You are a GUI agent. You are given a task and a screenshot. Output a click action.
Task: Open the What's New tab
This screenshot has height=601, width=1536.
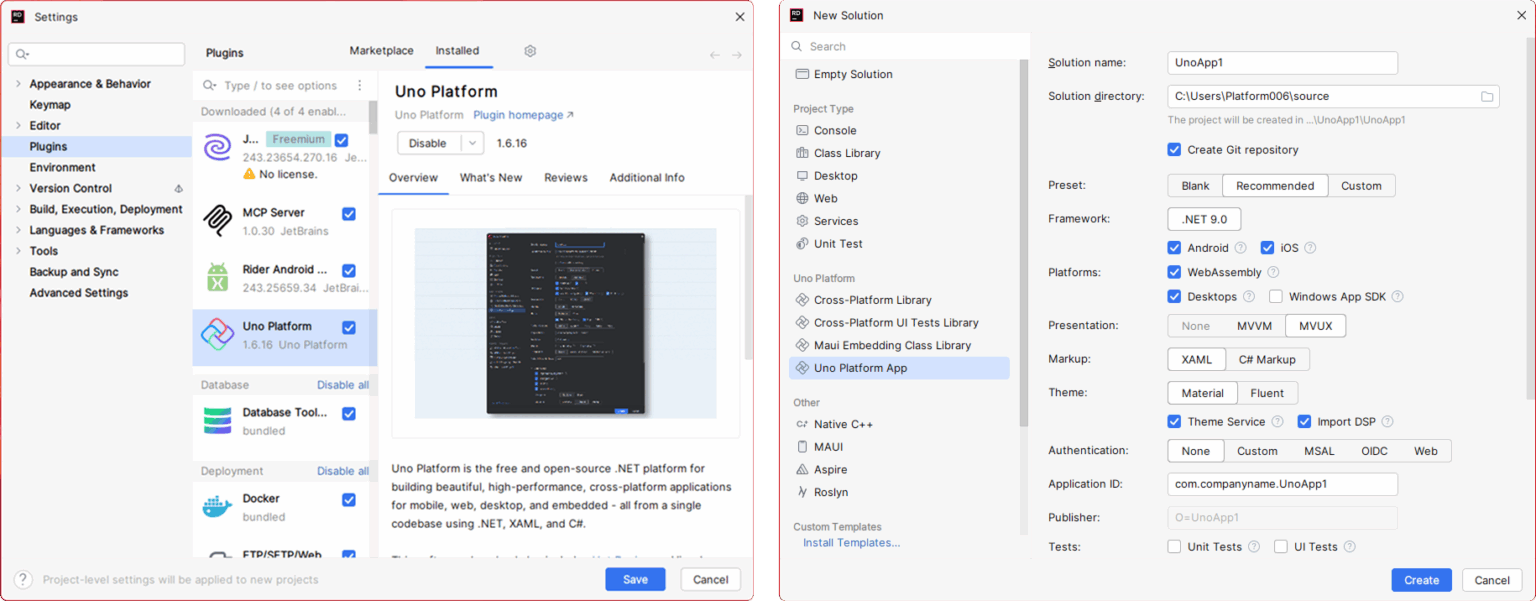(491, 178)
